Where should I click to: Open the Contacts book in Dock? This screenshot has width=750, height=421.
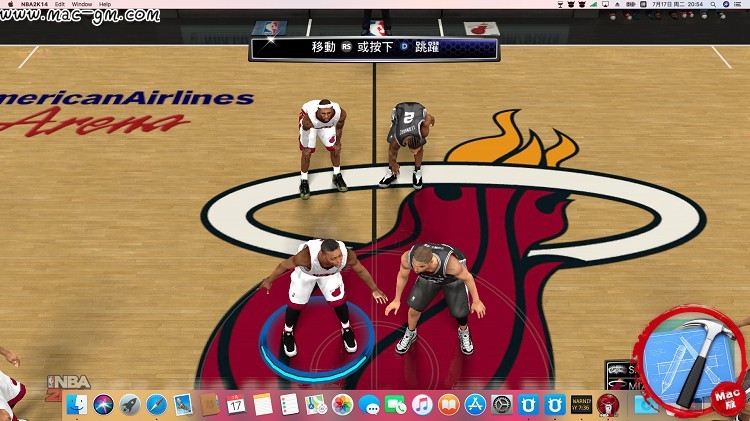(210, 405)
